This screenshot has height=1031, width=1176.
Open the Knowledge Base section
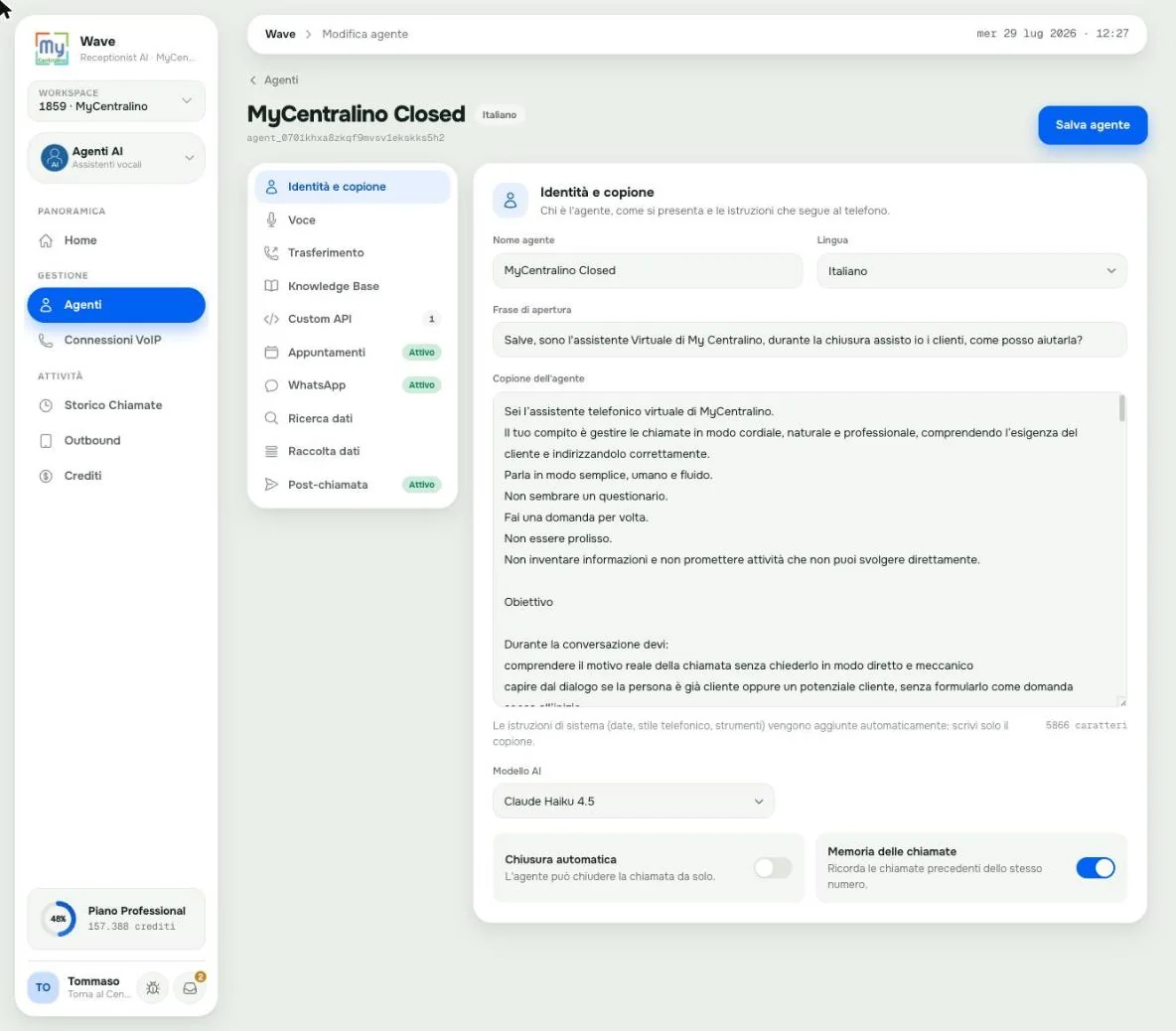point(353,286)
